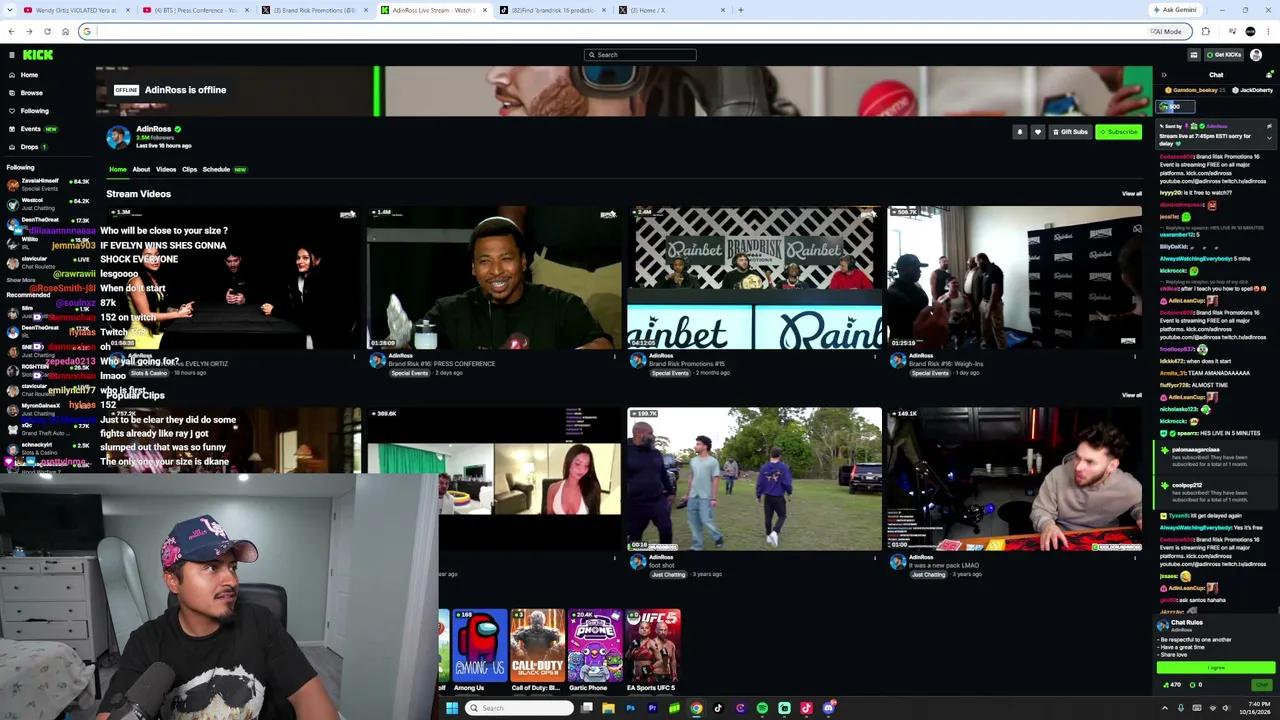
Task: Open Events in the left sidebar
Action: pos(32,129)
